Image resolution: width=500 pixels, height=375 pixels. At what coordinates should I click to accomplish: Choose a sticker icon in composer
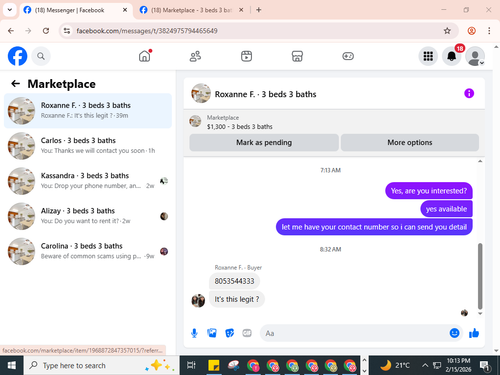point(229,333)
